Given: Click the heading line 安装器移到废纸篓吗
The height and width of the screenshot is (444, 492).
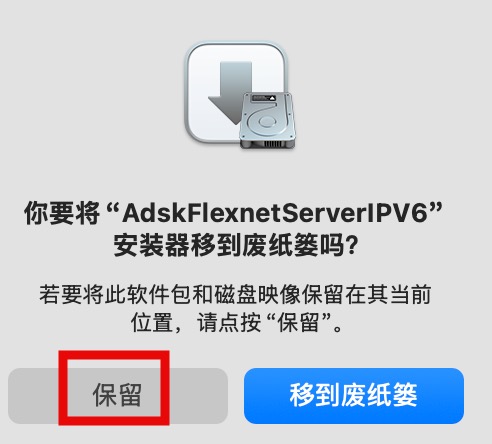Looking at the screenshot, I should coord(236,246).
